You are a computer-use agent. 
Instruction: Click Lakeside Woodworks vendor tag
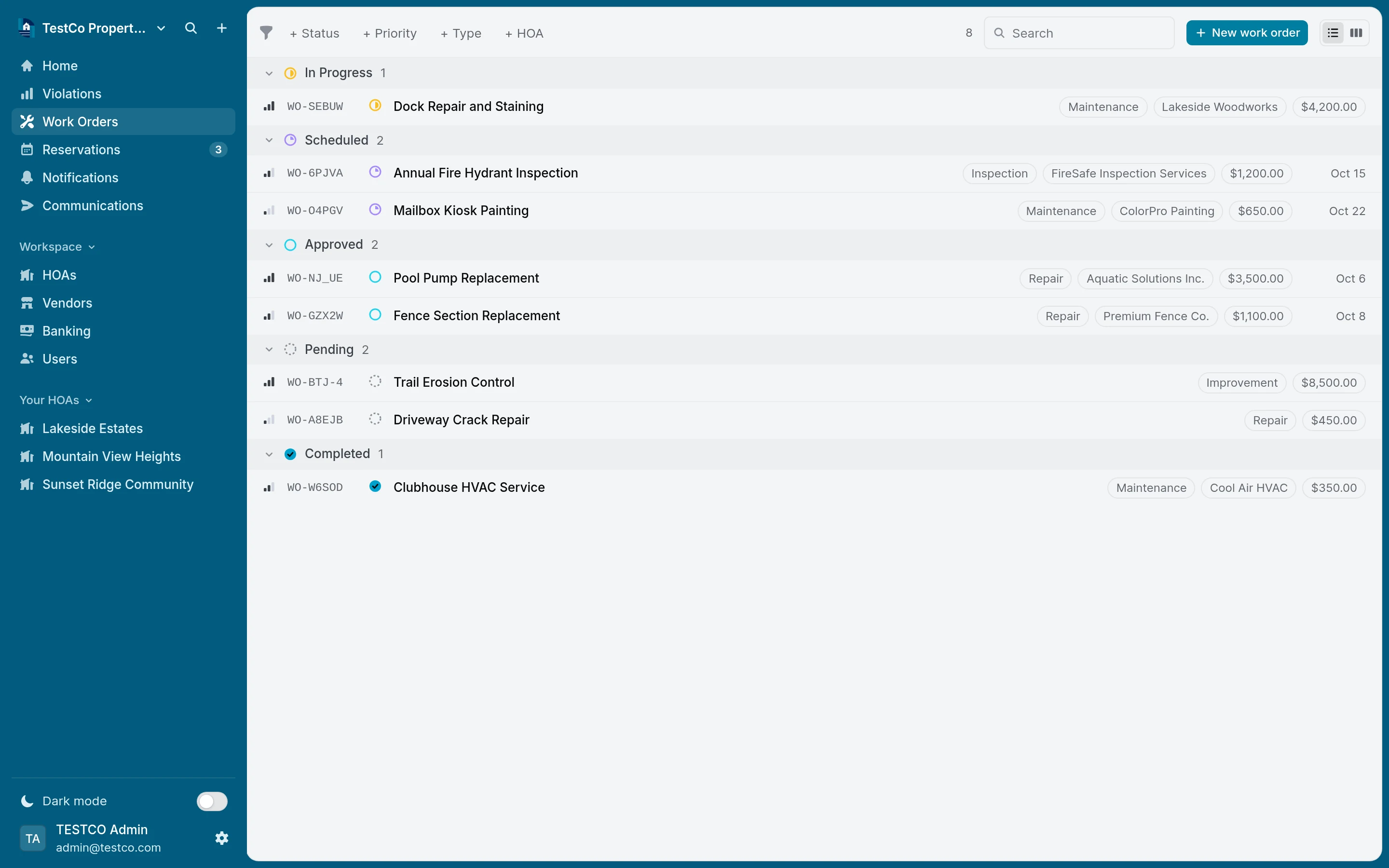pos(1220,107)
